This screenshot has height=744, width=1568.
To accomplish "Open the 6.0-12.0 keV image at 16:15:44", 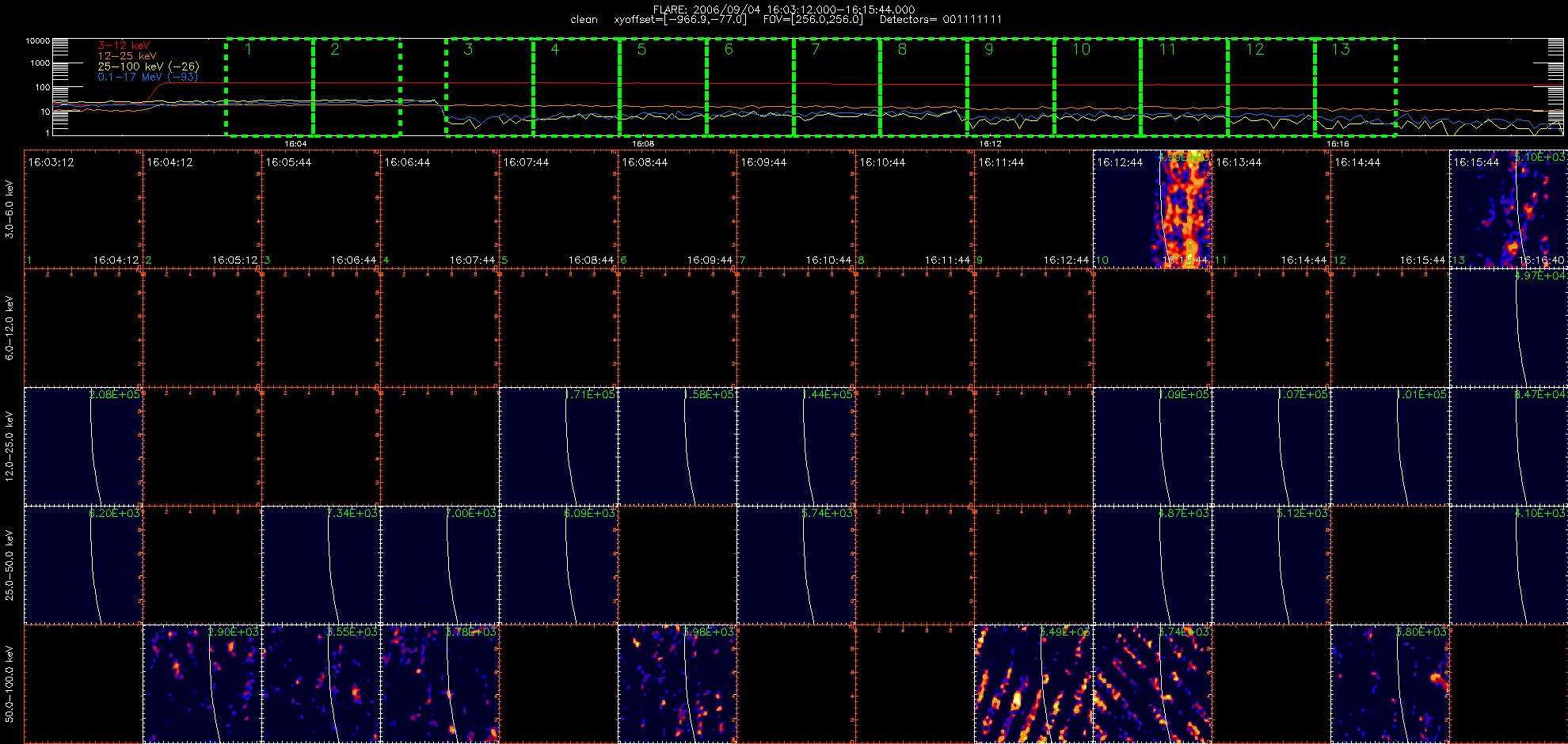I will (x=1509, y=328).
